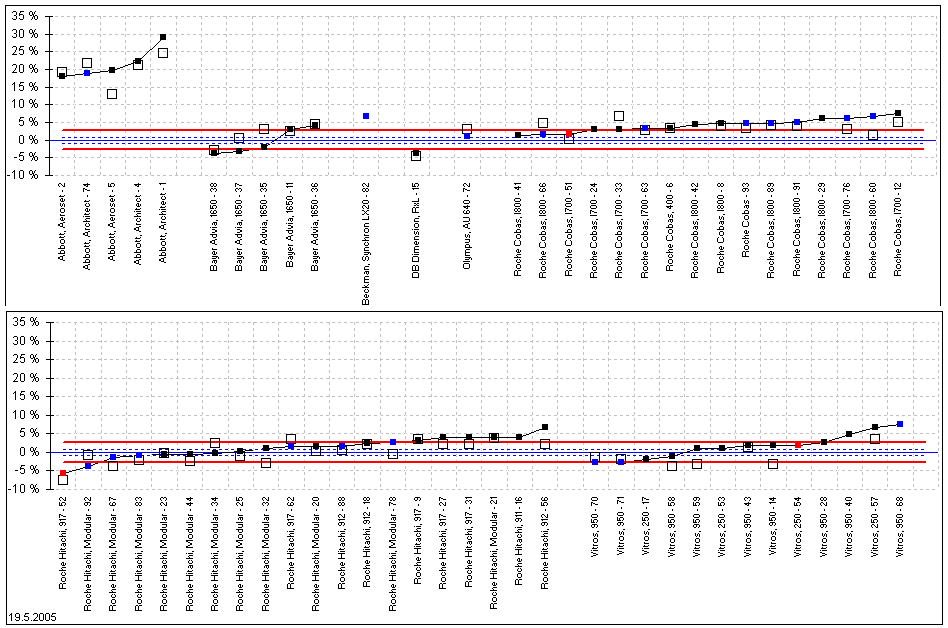
Task: Pick label 'Bayer Advia, 1650 - 35'
Action: coord(264,227)
